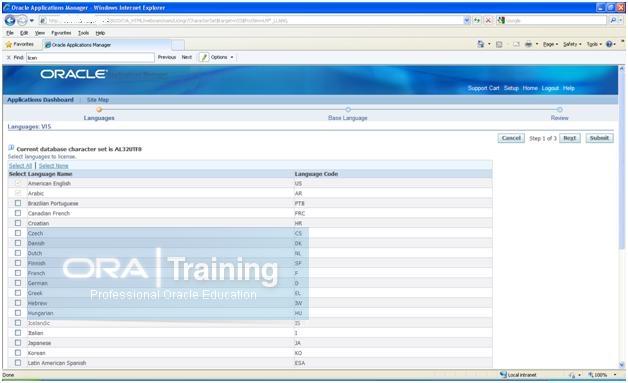Click the ORACLE logo in header
This screenshot has height=383, width=628.
point(73,74)
